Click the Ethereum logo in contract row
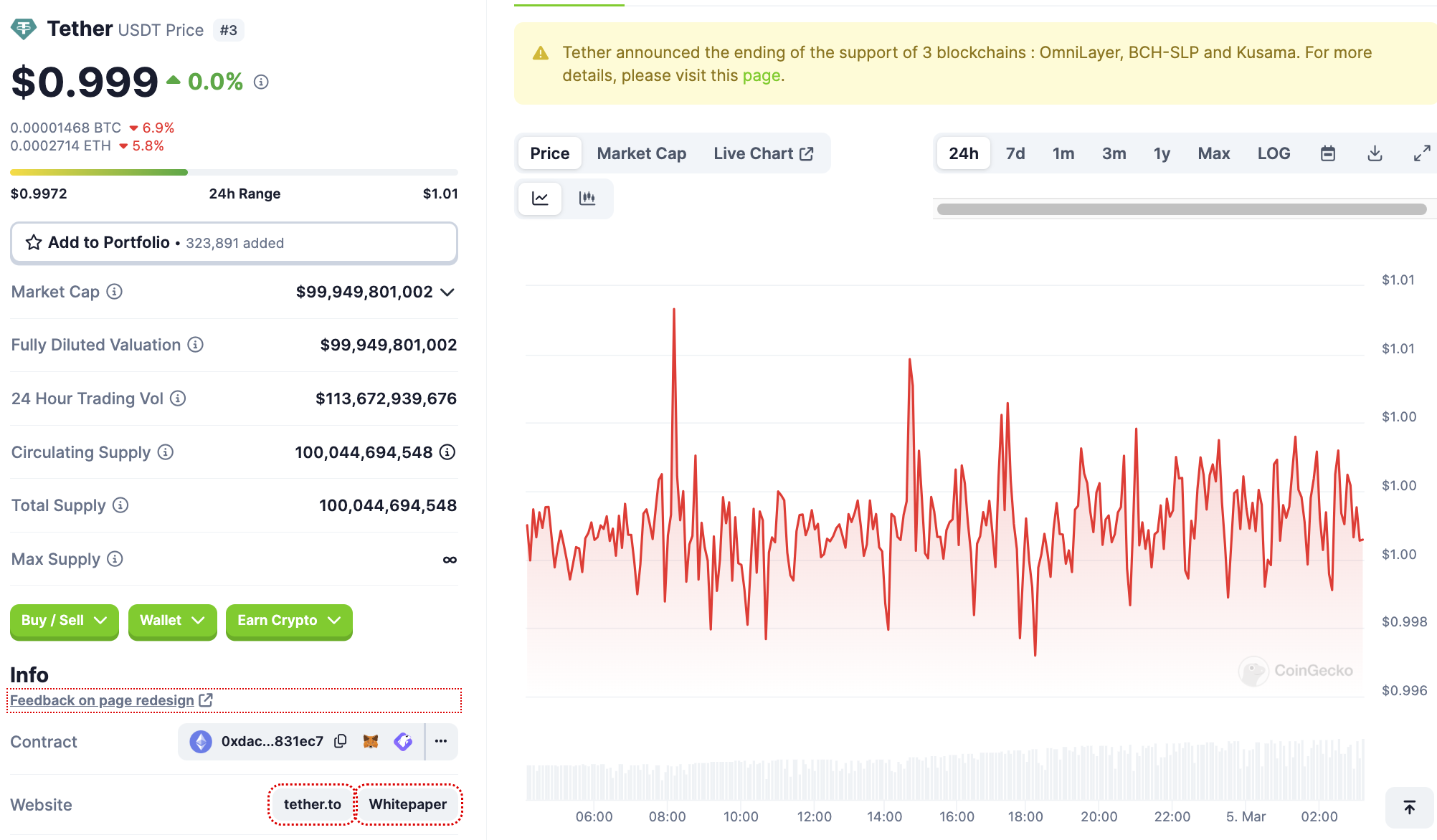The height and width of the screenshot is (840, 1437). [x=201, y=741]
